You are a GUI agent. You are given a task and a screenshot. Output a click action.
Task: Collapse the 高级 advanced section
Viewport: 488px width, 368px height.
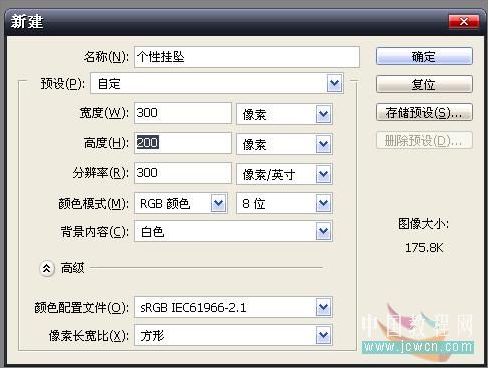pyautogui.click(x=47, y=268)
